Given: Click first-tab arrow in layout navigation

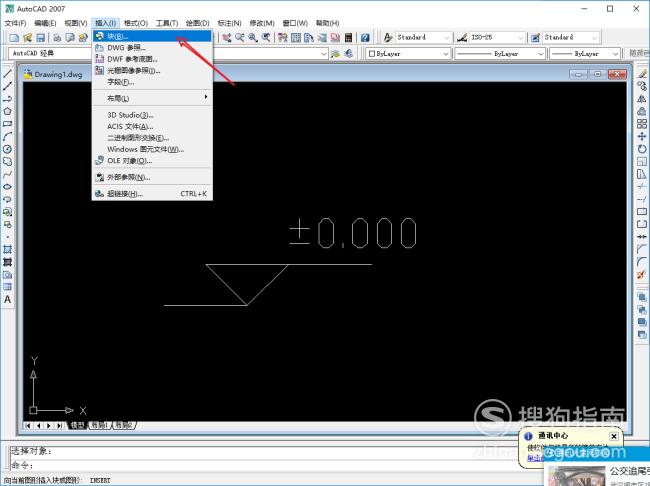Looking at the screenshot, I should (x=28, y=425).
